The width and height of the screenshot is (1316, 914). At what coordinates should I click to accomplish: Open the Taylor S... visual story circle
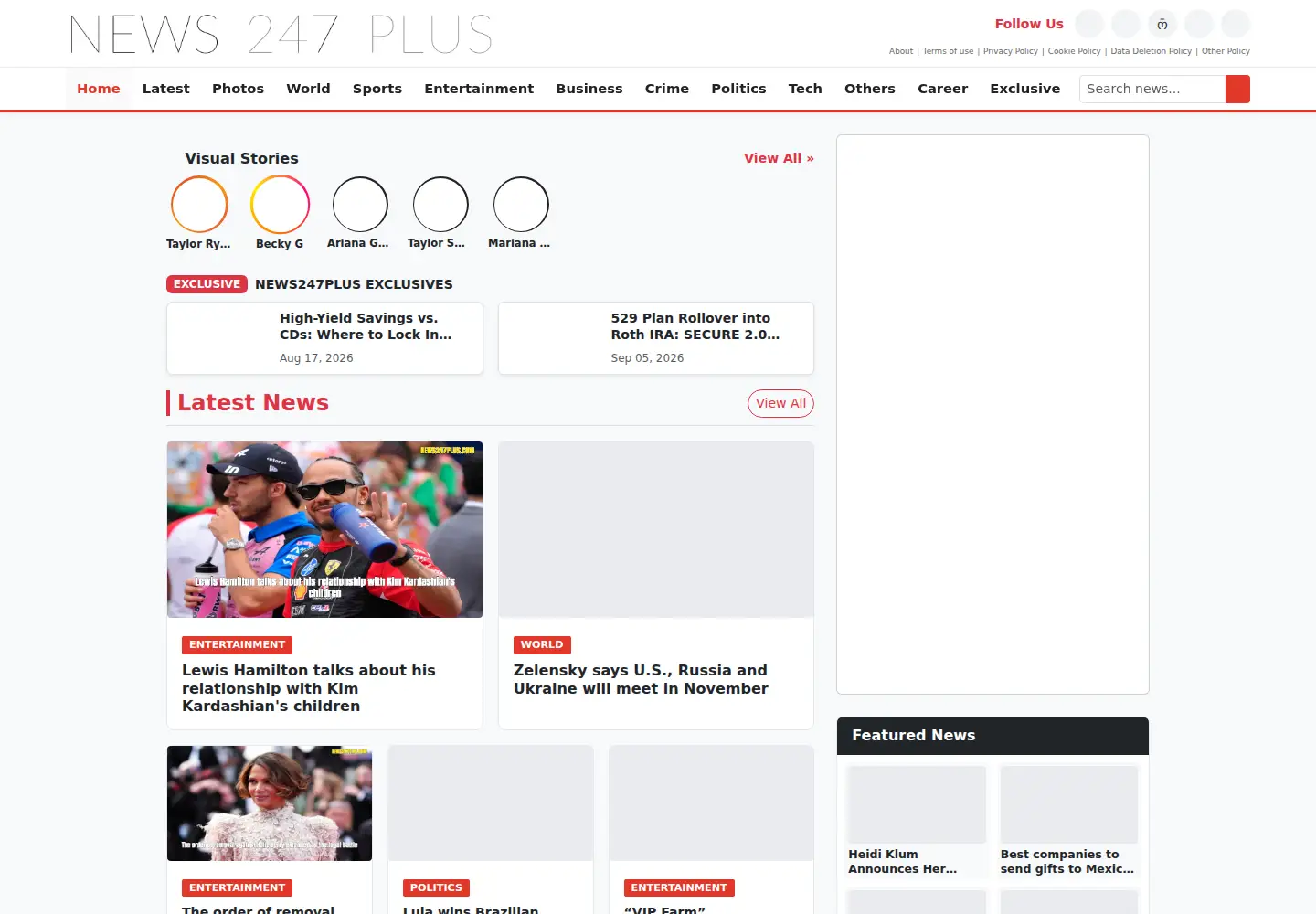pos(440,205)
